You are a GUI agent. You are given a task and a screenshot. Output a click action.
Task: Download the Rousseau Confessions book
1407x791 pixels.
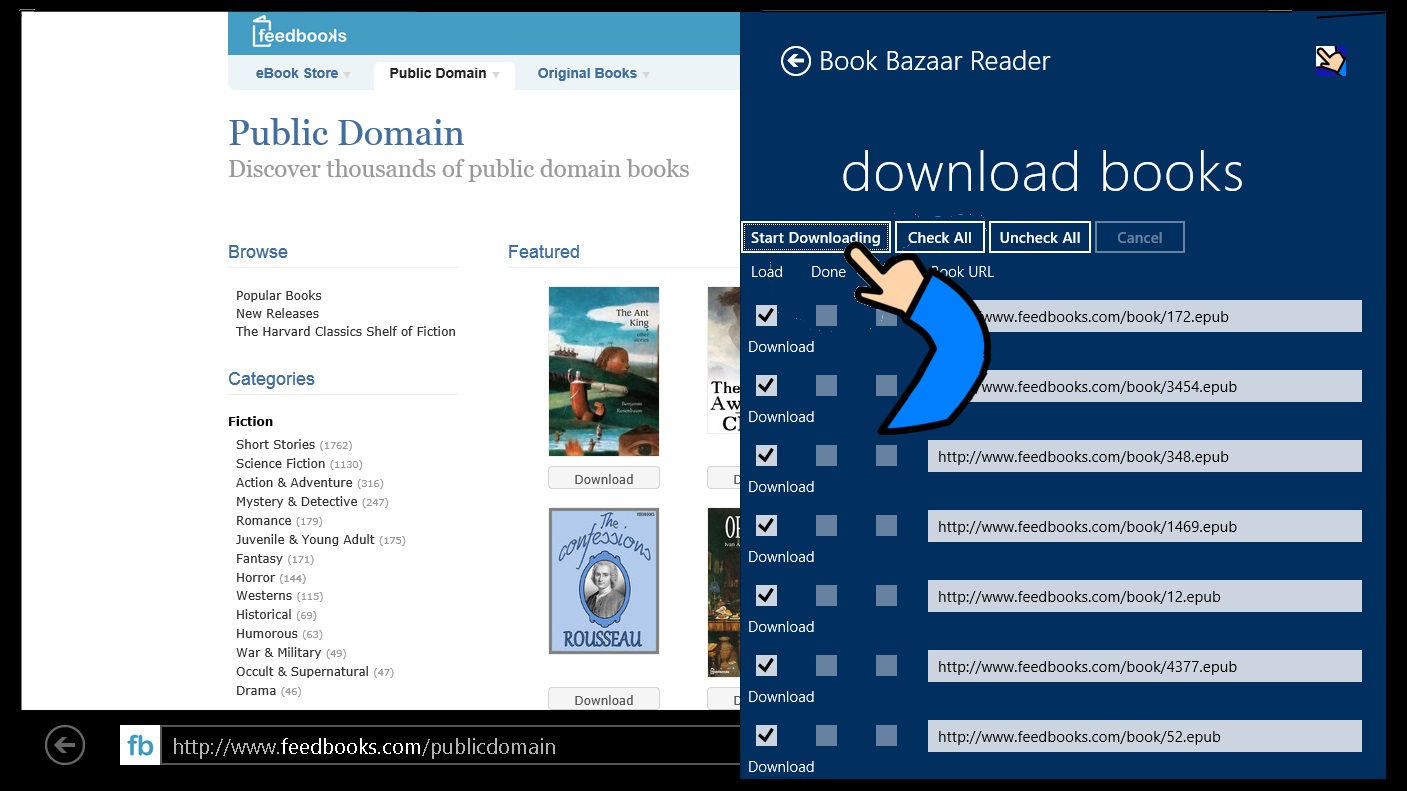[x=604, y=700]
